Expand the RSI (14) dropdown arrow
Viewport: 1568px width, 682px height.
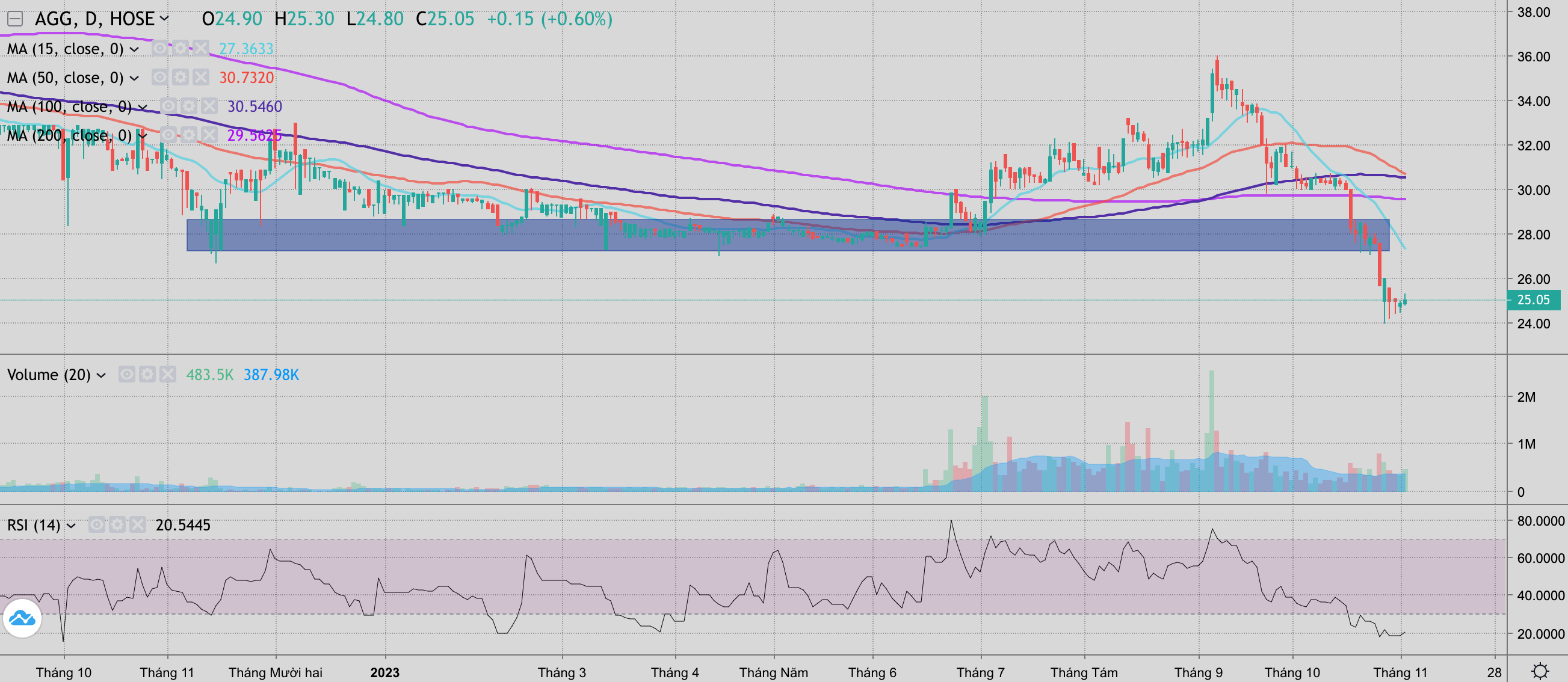[71, 526]
